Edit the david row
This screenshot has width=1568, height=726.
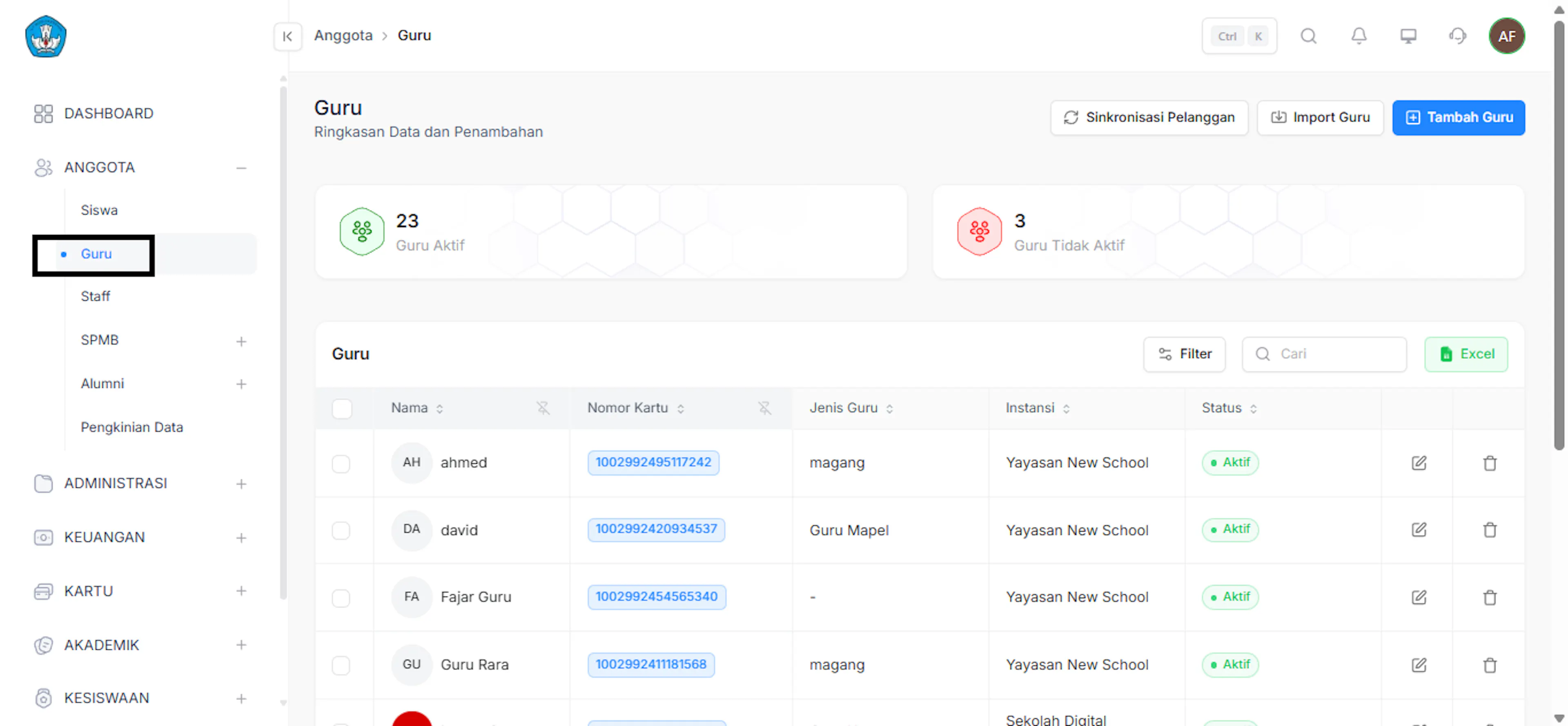[1418, 530]
